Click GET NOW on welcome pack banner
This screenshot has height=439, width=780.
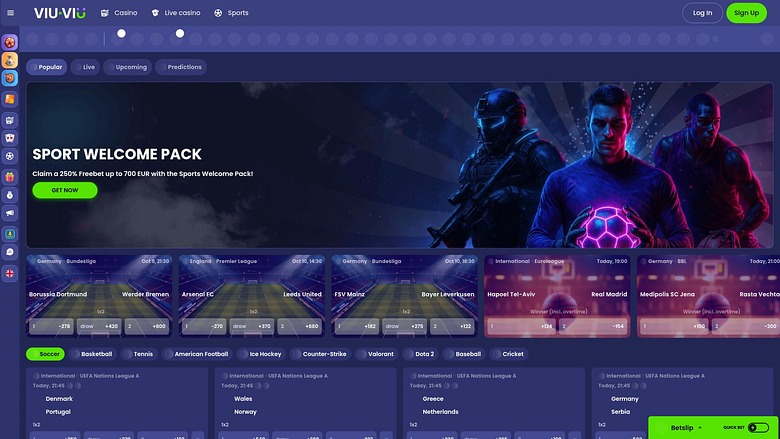pyautogui.click(x=65, y=190)
